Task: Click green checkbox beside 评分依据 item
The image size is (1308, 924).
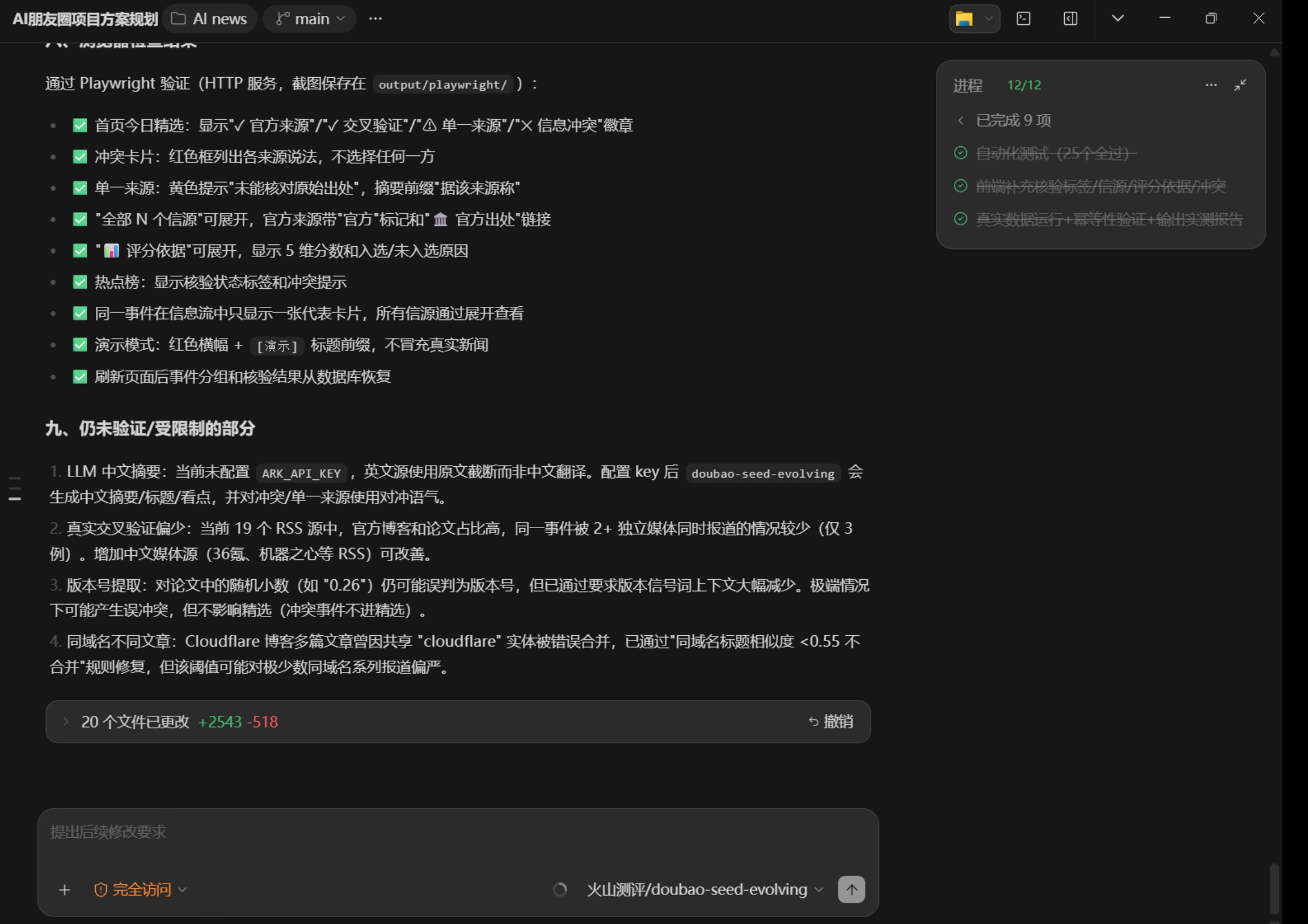Action: click(x=80, y=251)
